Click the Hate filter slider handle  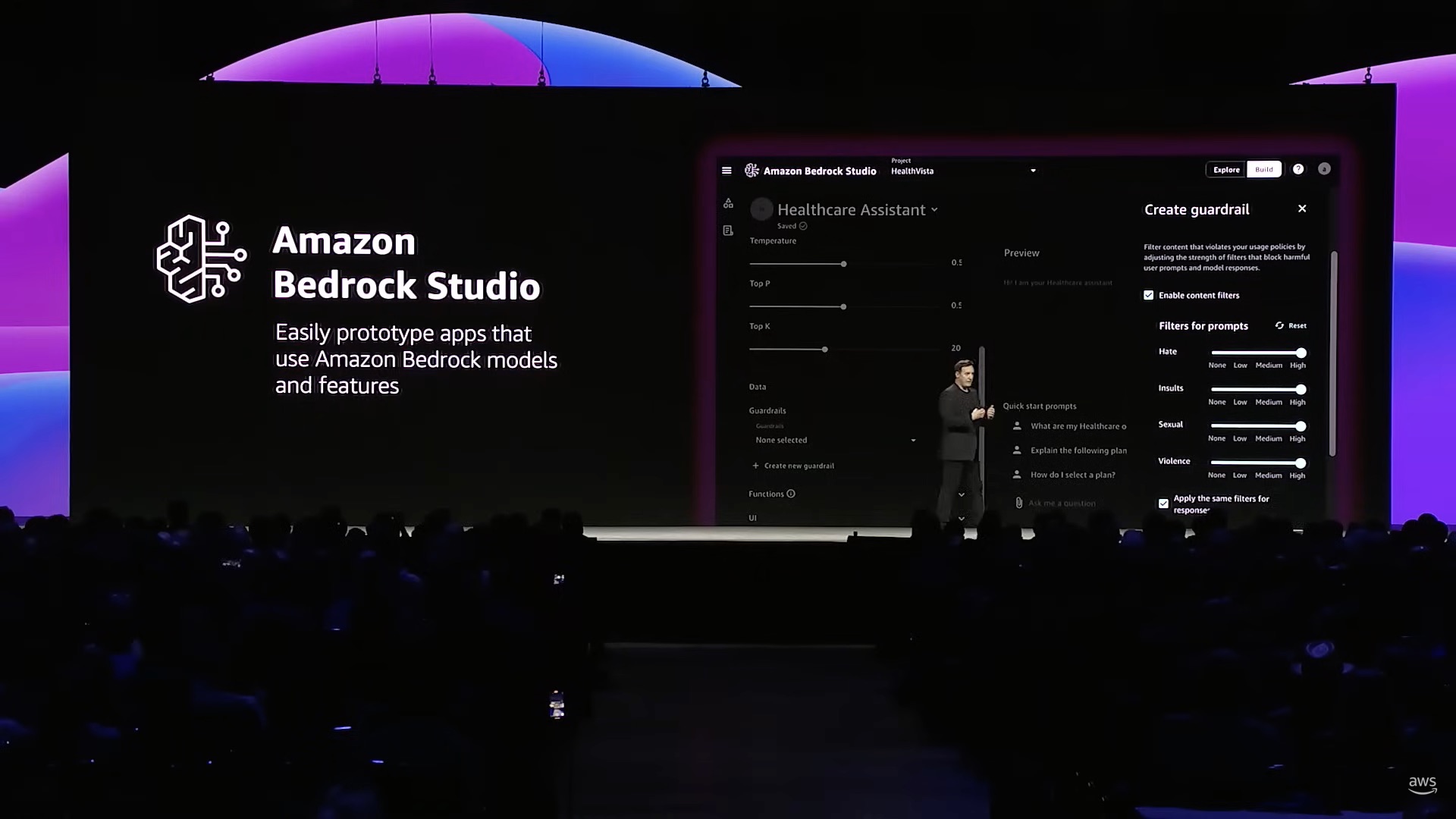pyautogui.click(x=1301, y=353)
